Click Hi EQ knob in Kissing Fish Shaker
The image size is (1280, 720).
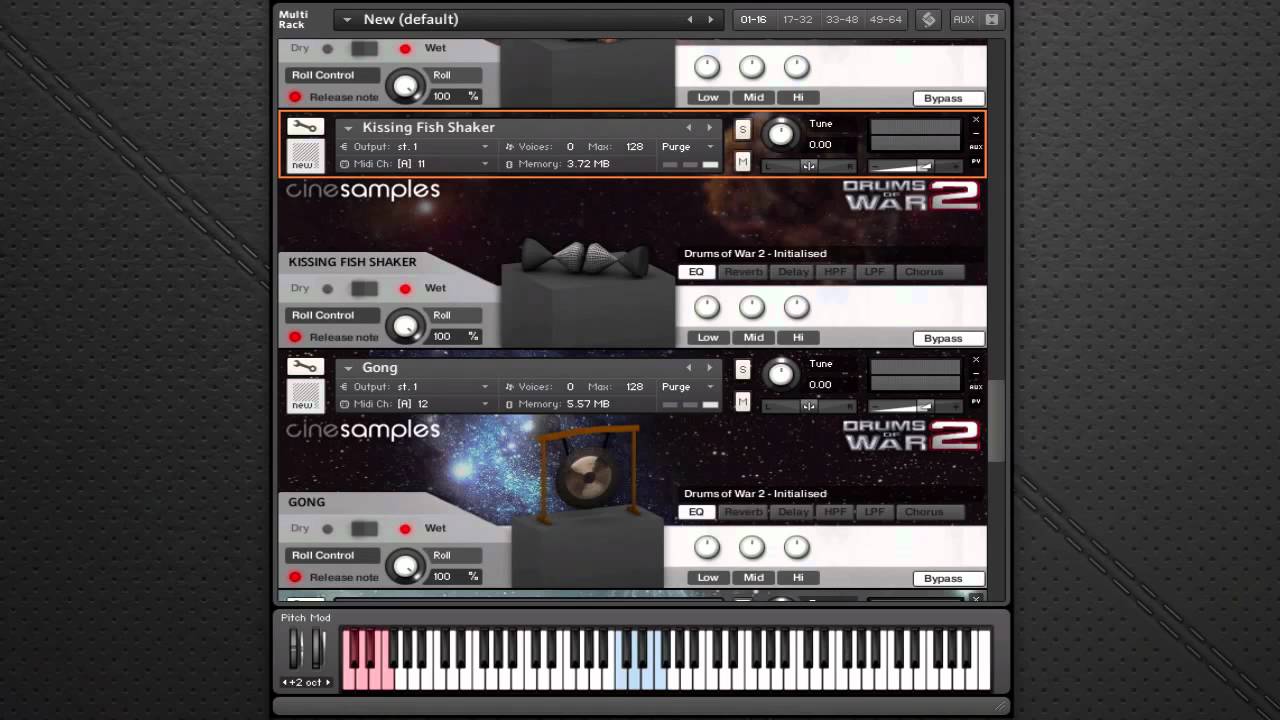click(x=796, y=307)
